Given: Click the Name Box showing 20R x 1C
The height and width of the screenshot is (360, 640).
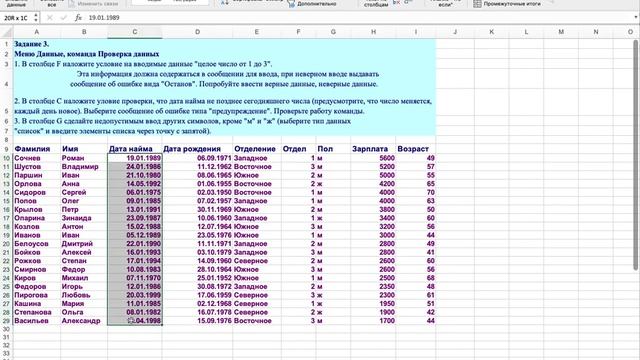Looking at the screenshot, I should point(16,18).
